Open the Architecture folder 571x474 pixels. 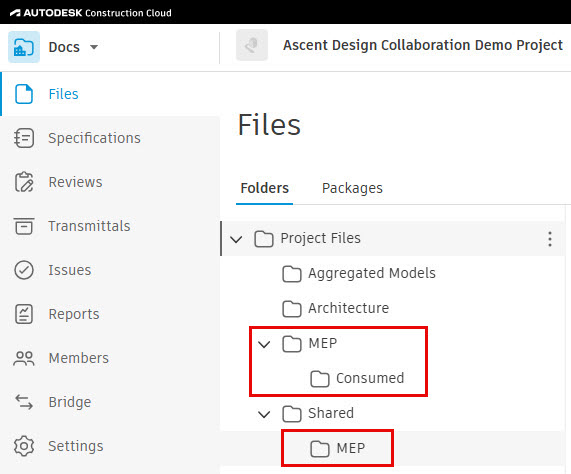click(335, 308)
